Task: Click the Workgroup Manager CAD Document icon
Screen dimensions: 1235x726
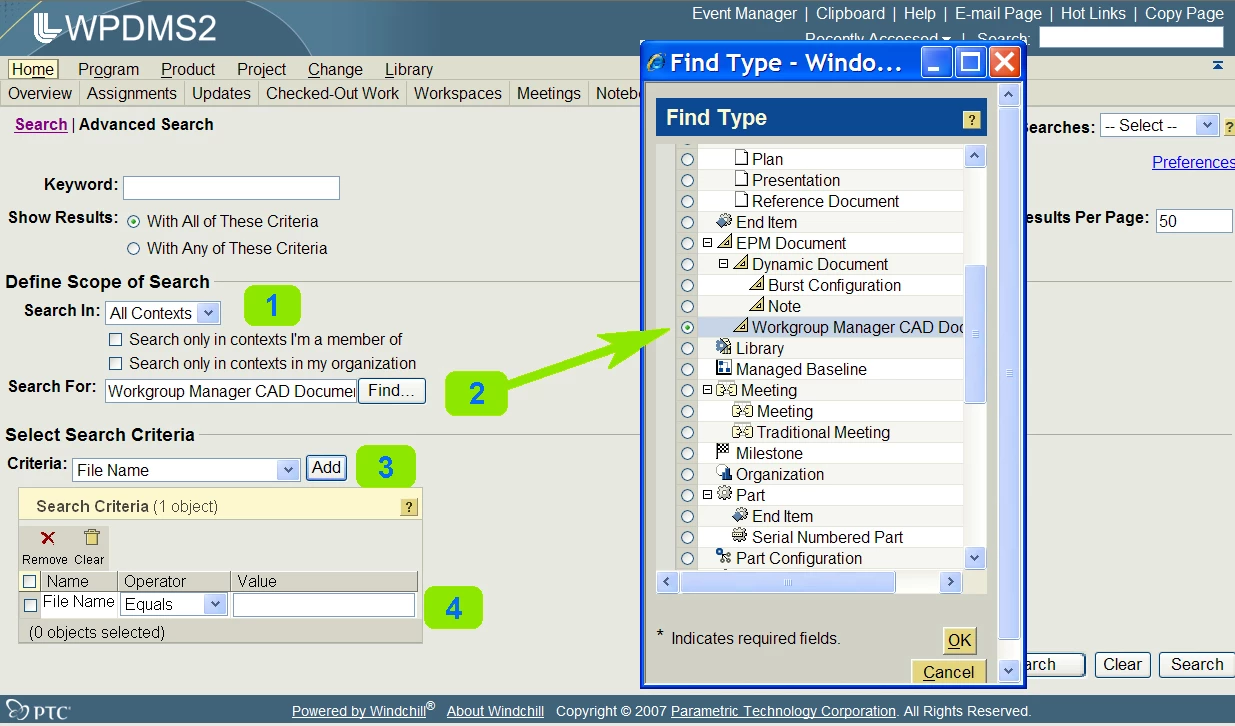Action: 741,326
